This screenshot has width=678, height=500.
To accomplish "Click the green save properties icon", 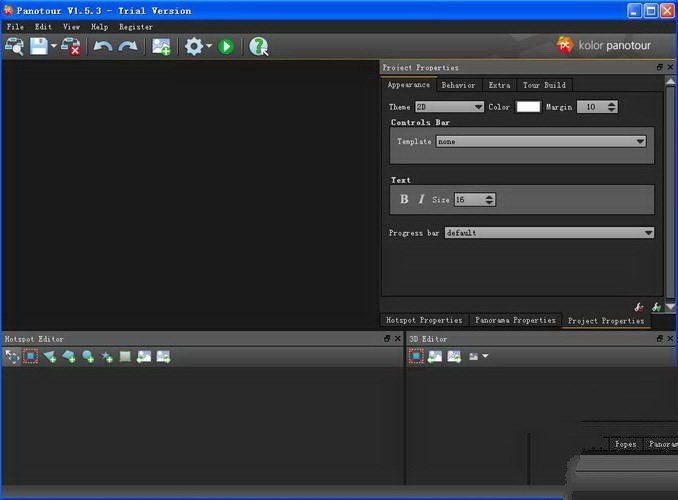I will pyautogui.click(x=656, y=307).
